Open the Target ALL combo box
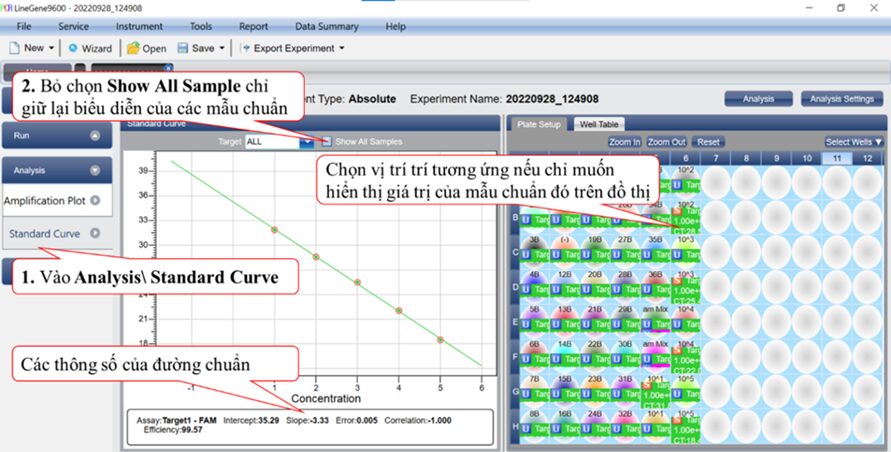This screenshot has width=891, height=452. coord(279,142)
